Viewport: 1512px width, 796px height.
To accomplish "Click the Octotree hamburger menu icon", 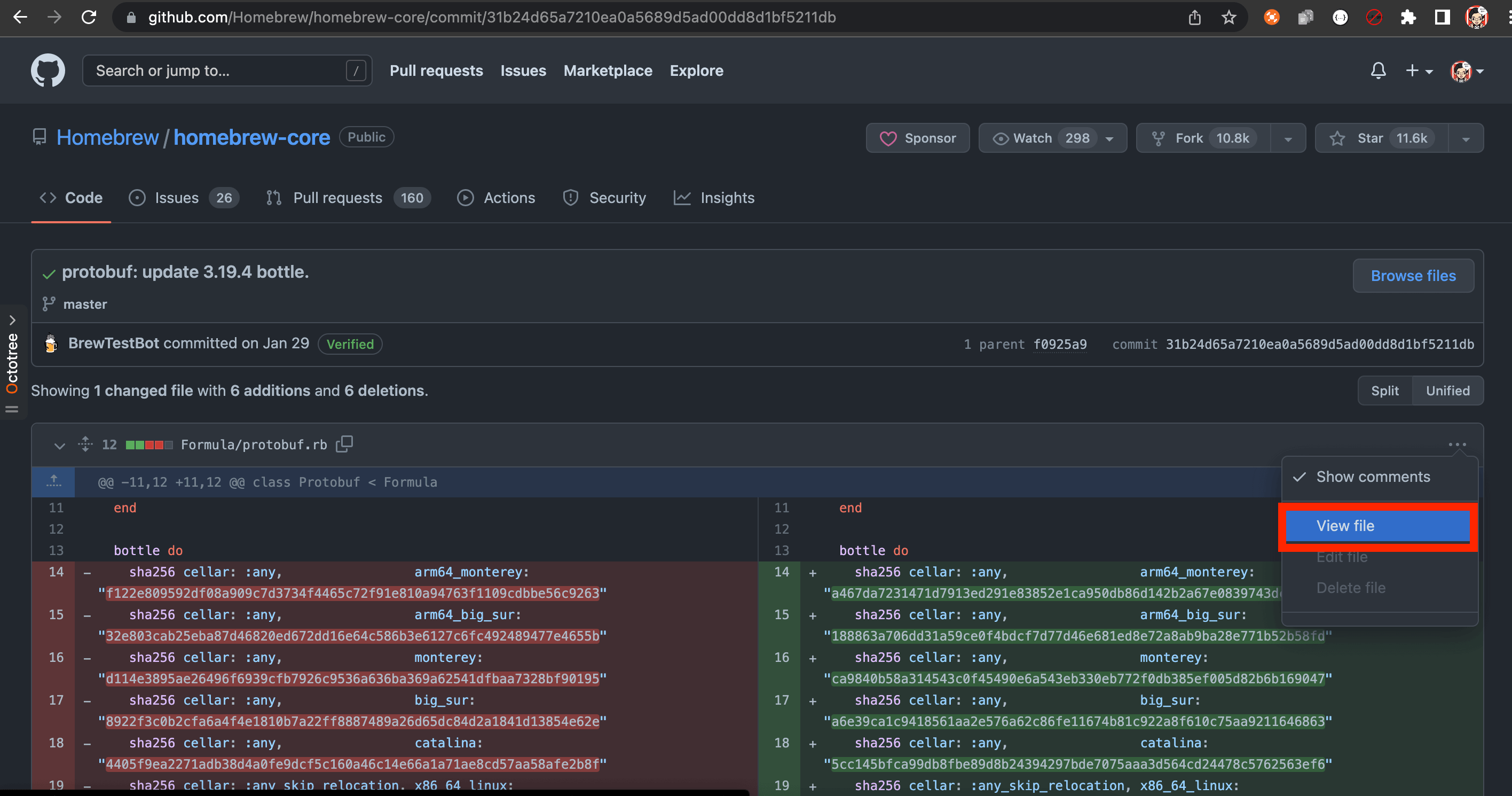I will click(x=12, y=409).
